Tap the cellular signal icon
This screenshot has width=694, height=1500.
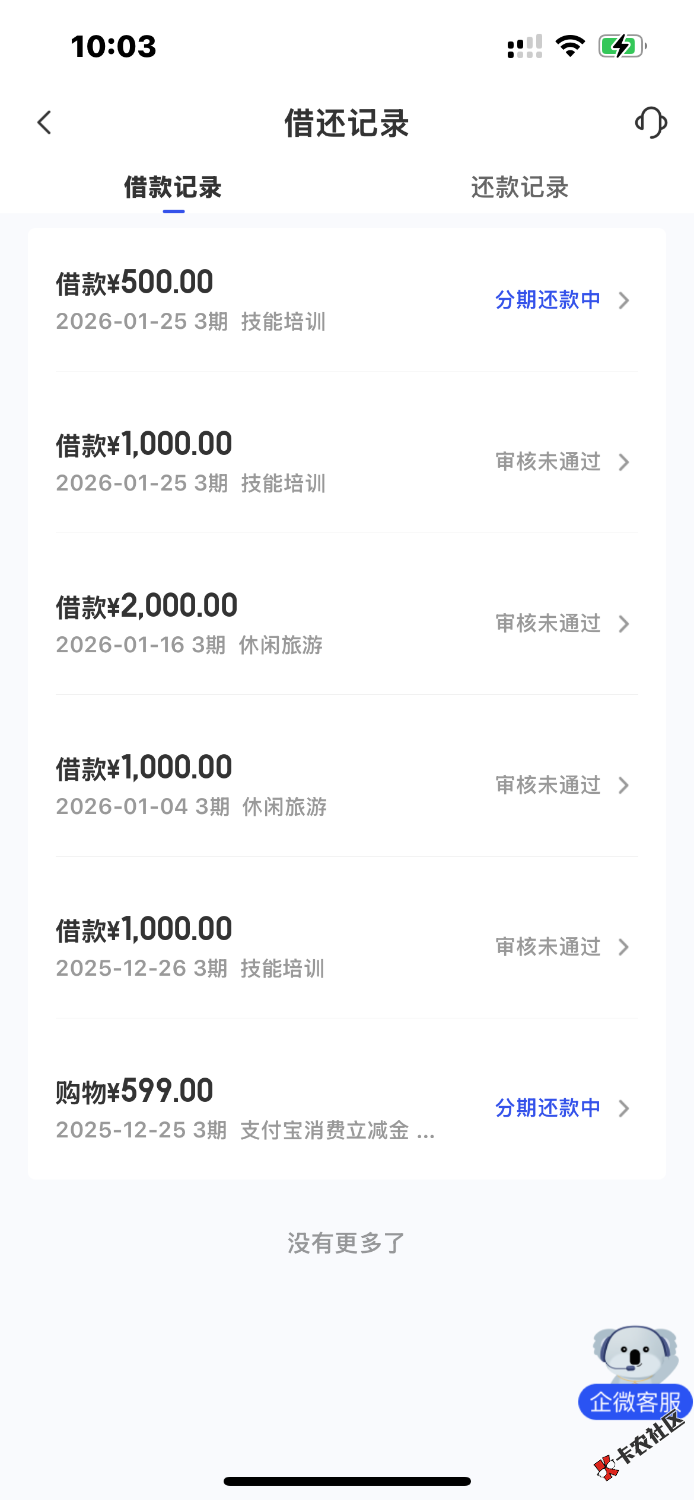[525, 46]
